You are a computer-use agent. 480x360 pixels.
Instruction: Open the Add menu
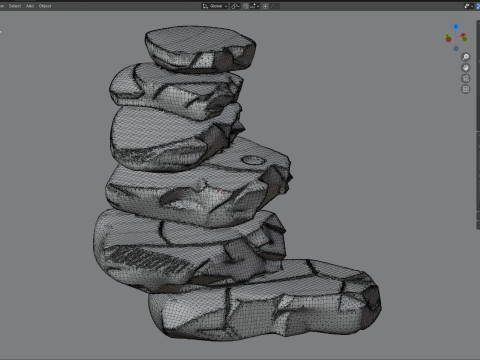pyautogui.click(x=30, y=6)
